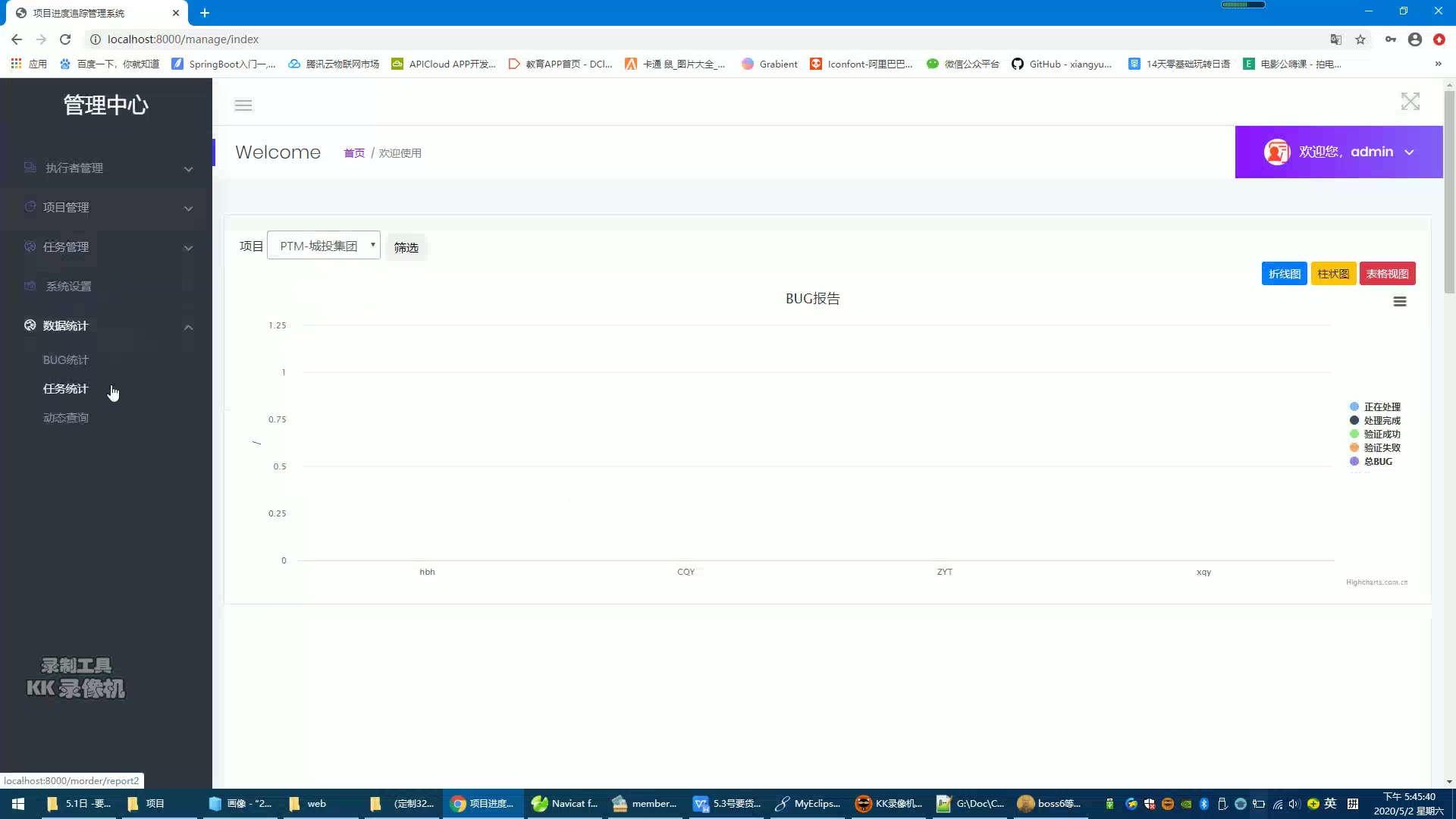Select the 项目管理 sidebar icon
Viewport: 1456px width, 819px height.
(x=30, y=207)
